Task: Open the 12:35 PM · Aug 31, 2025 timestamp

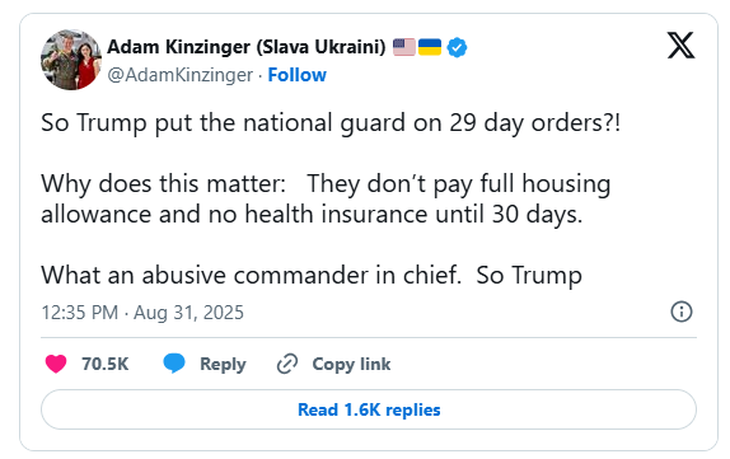Action: (142, 312)
